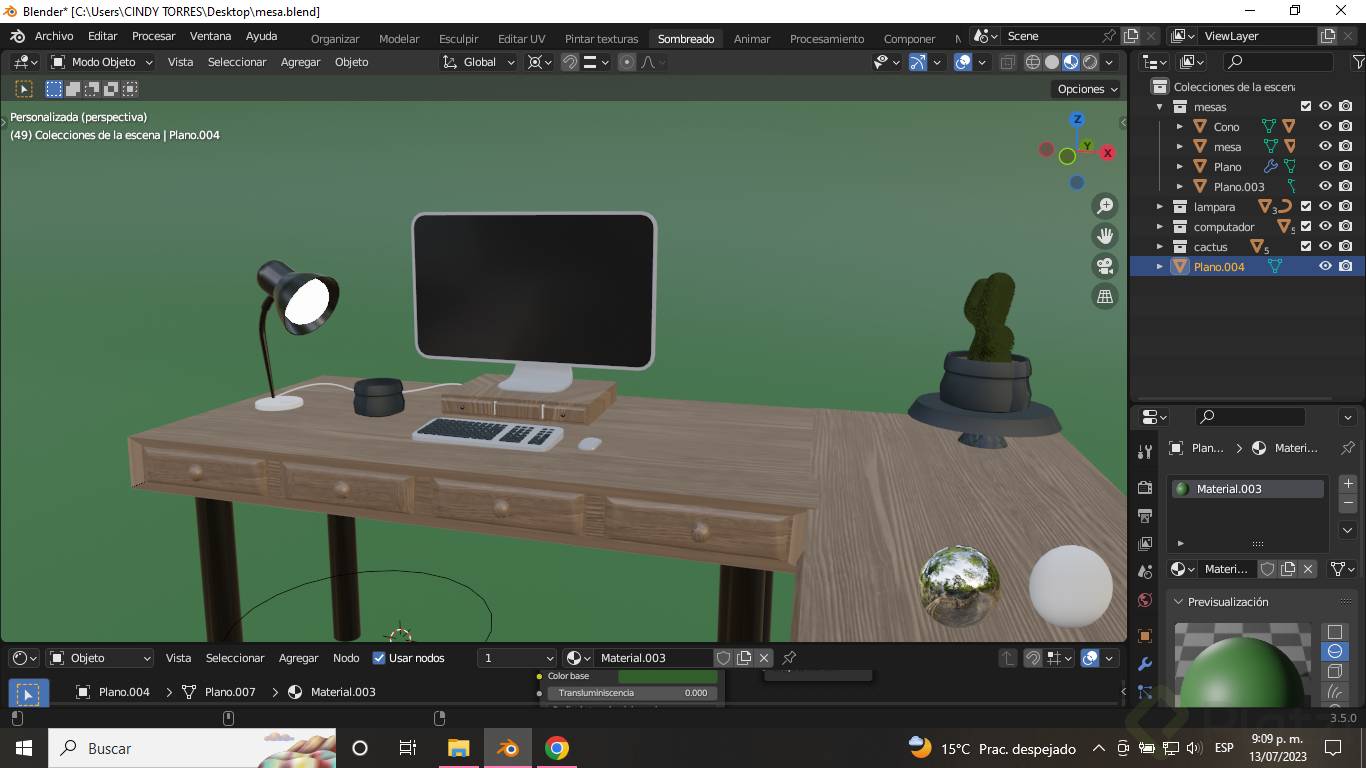This screenshot has width=1366, height=768.
Task: Uncheck the lampara collection checkbox
Action: pyautogui.click(x=1306, y=206)
